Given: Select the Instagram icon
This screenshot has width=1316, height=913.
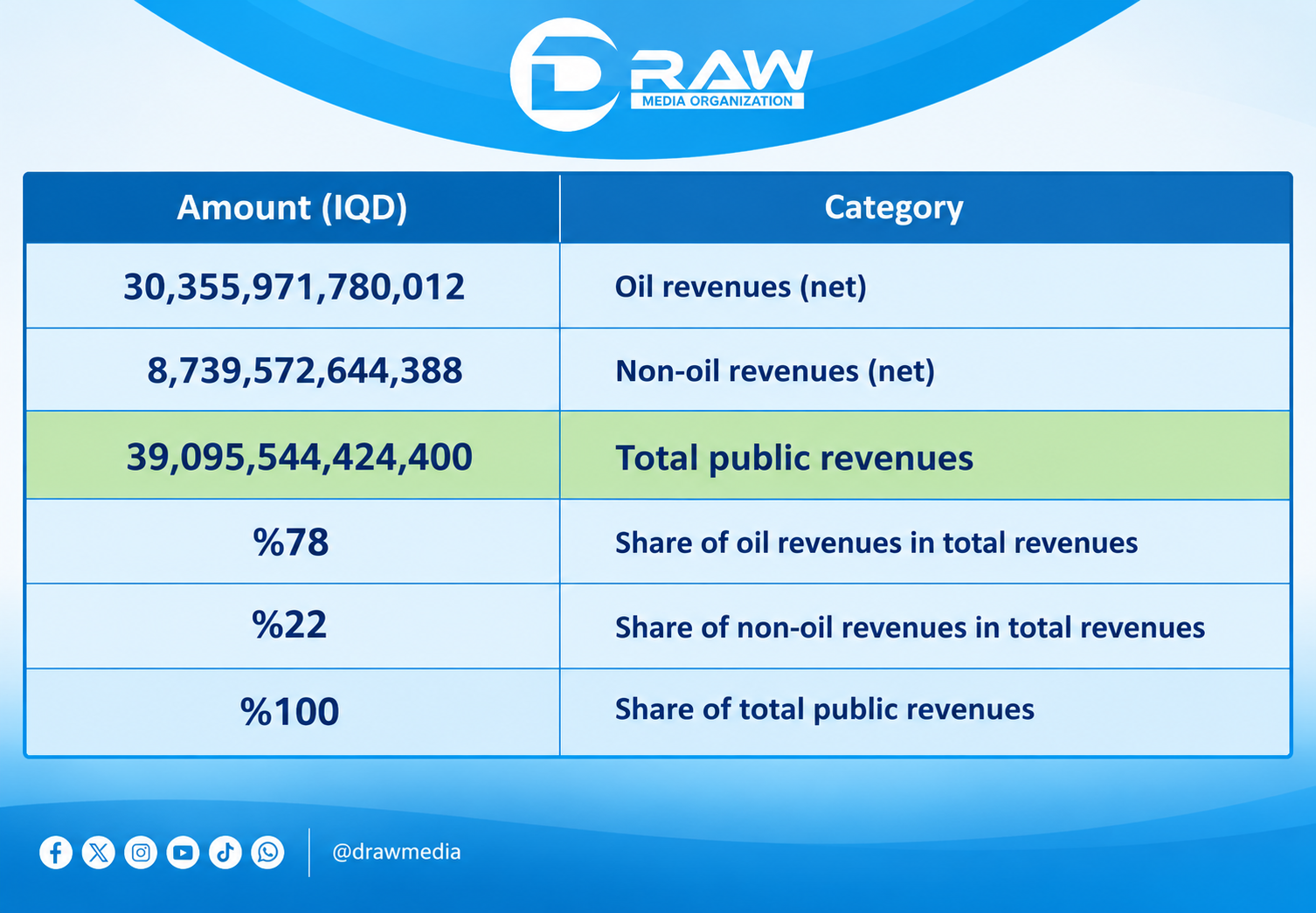Looking at the screenshot, I should (141, 853).
